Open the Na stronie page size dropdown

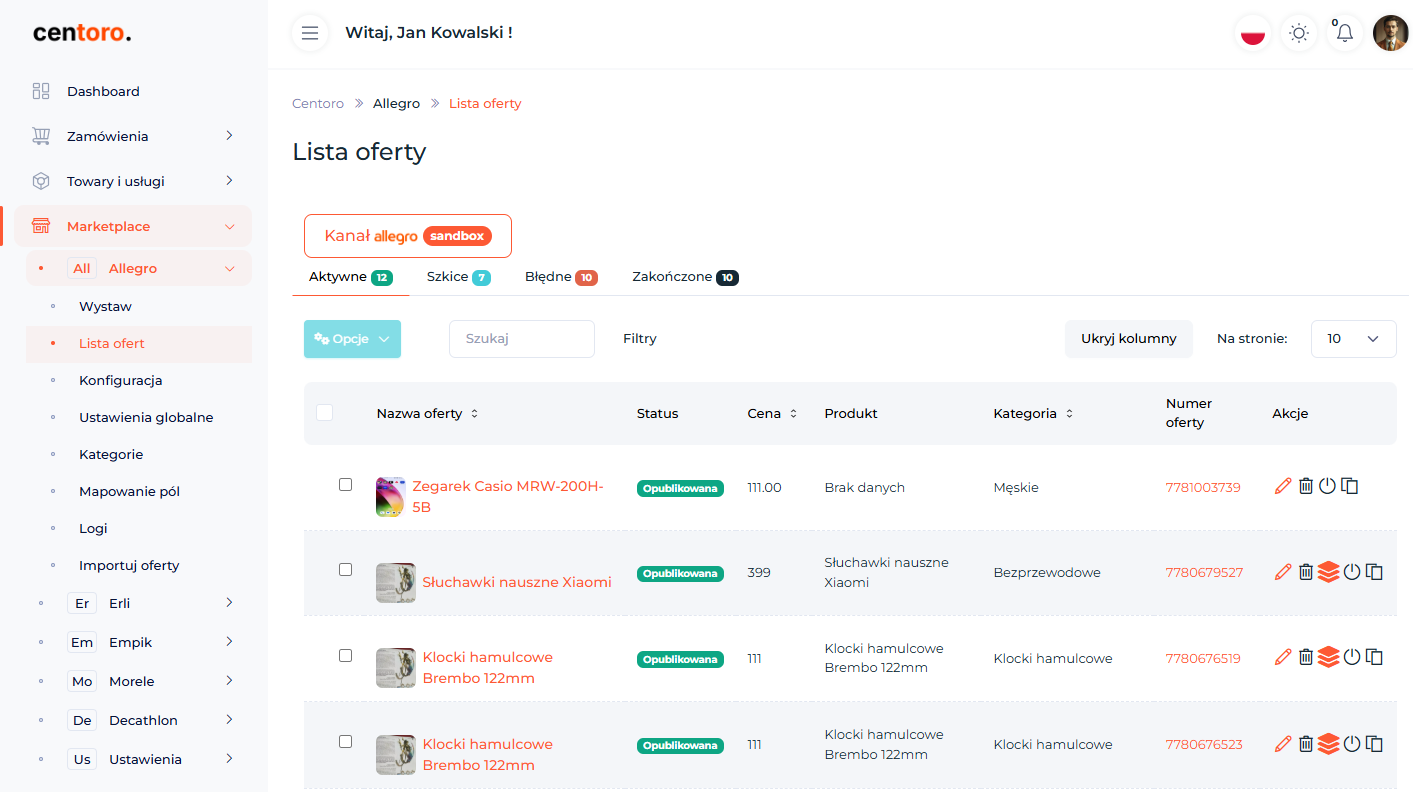click(1353, 339)
